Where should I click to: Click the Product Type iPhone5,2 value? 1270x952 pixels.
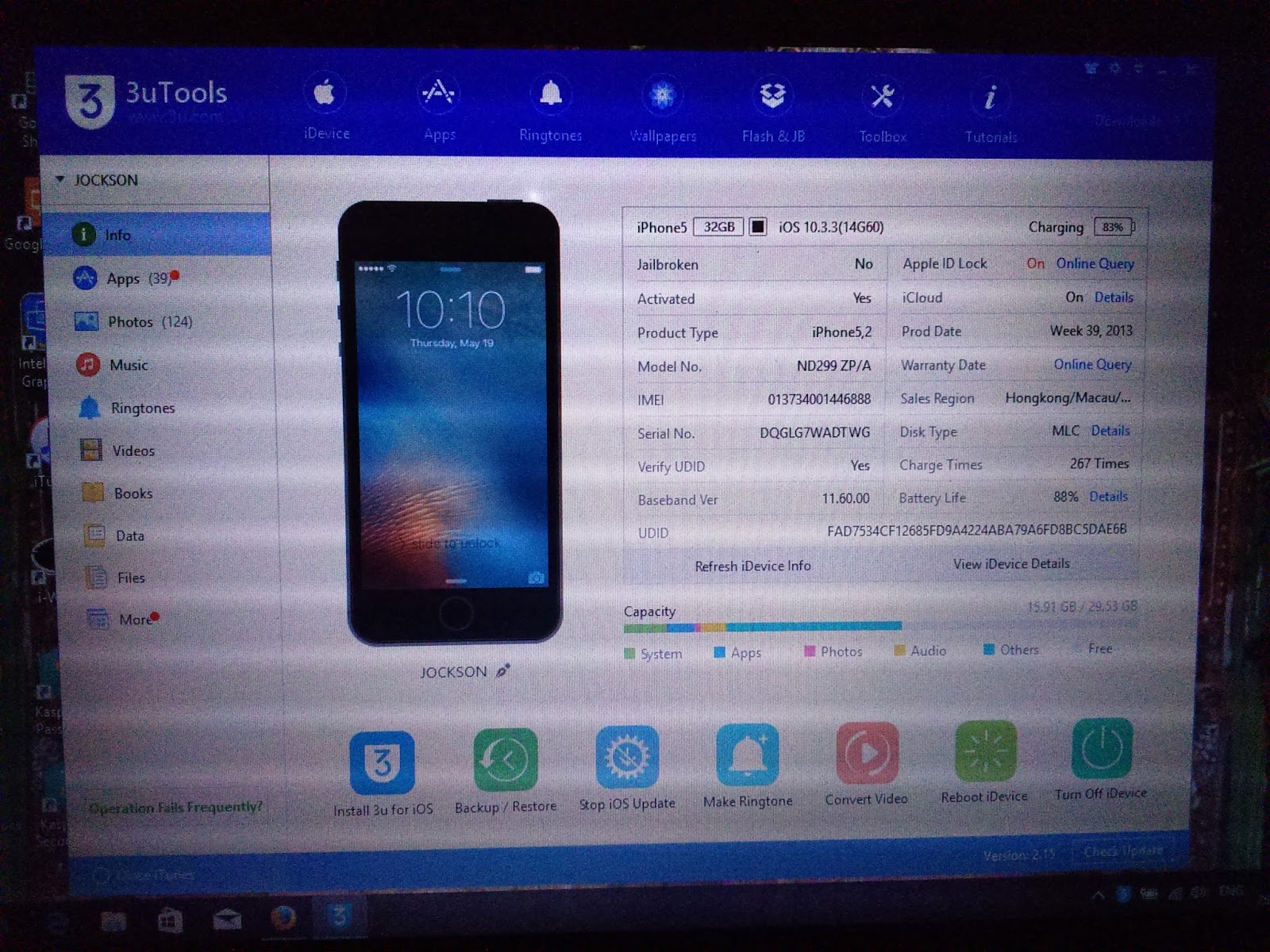(x=841, y=332)
